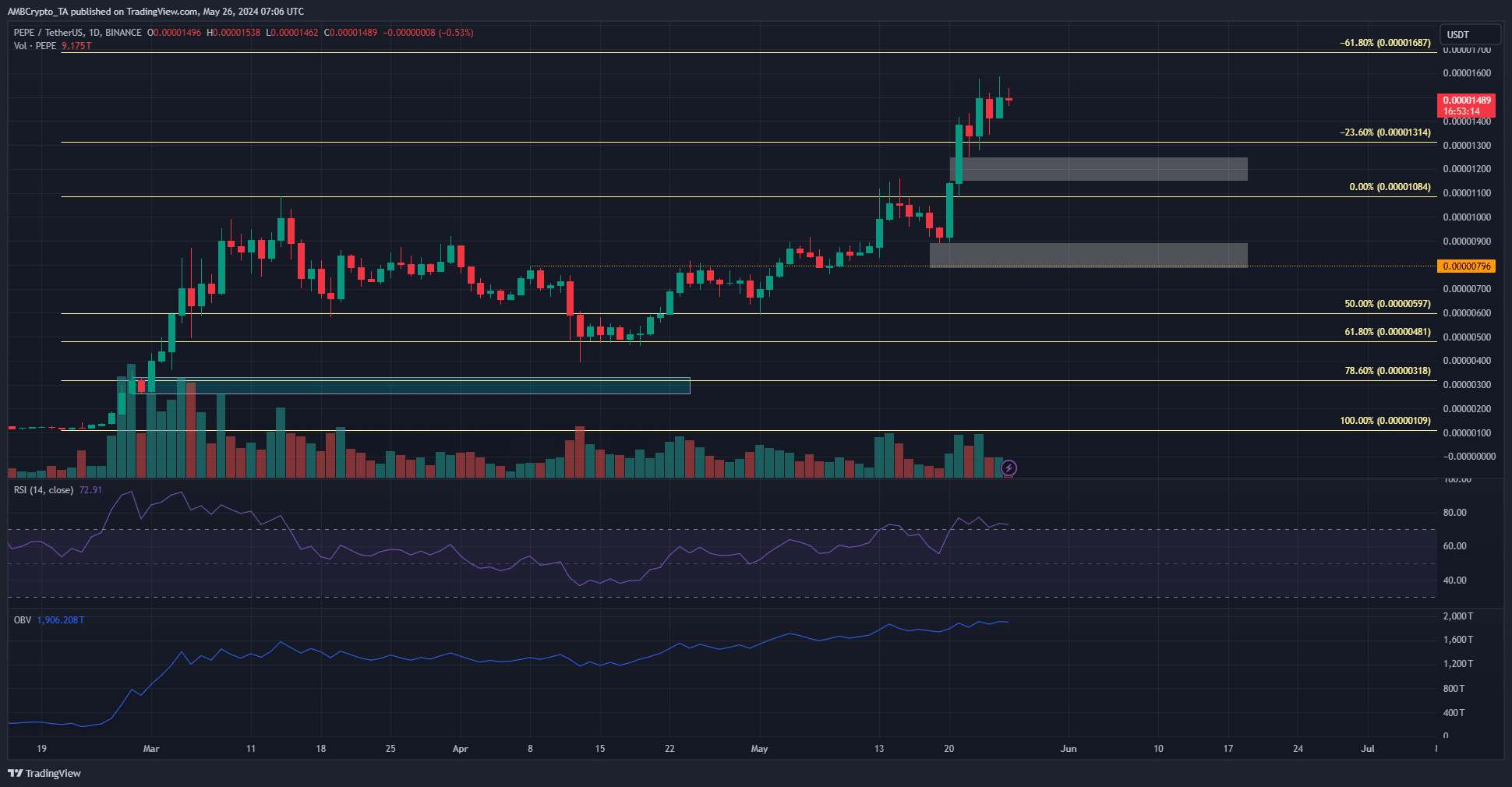Screen dimensions: 1512x787
Task: Select the upper gray demand zone rectangle
Action: coord(1098,169)
